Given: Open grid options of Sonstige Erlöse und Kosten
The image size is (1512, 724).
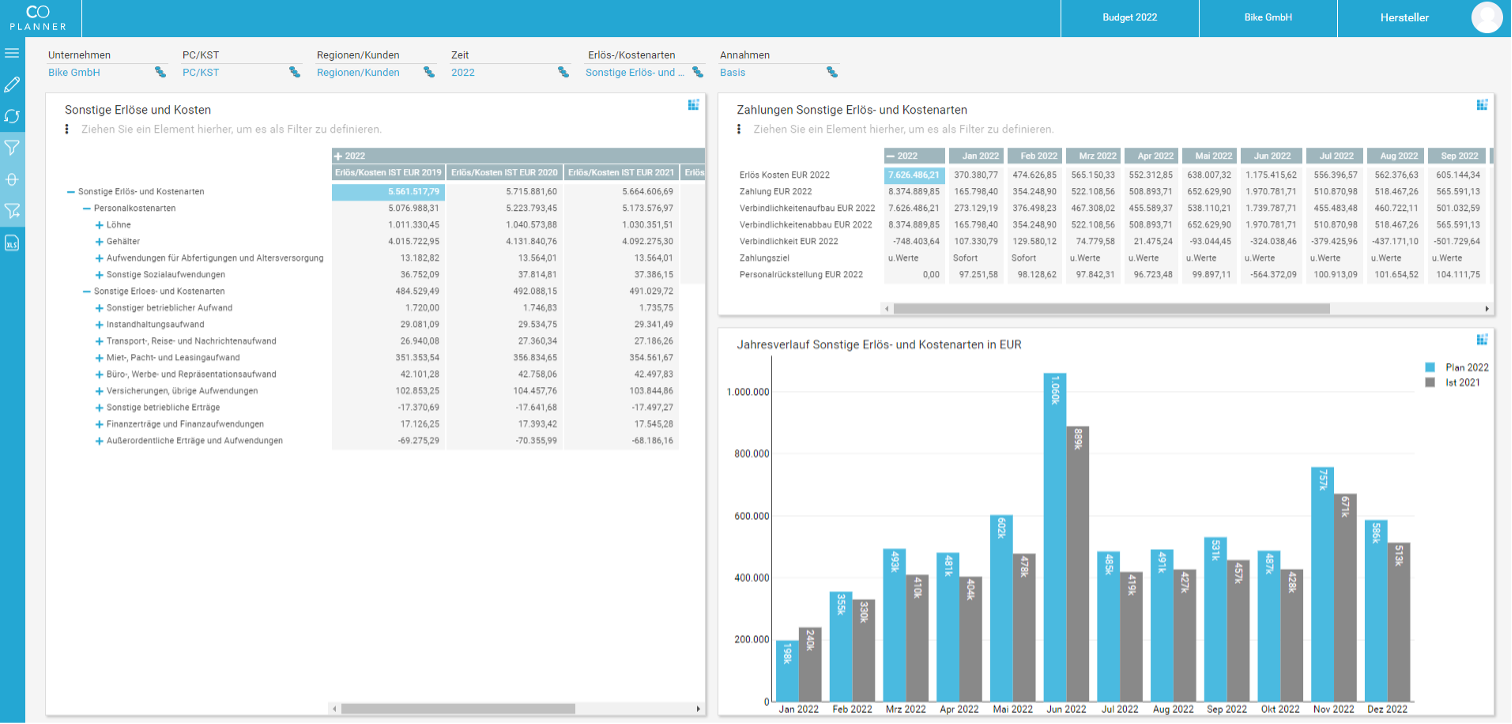Looking at the screenshot, I should pyautogui.click(x=694, y=104).
